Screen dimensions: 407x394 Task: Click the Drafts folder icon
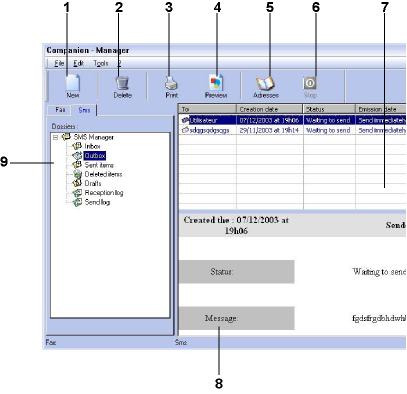click(77, 183)
